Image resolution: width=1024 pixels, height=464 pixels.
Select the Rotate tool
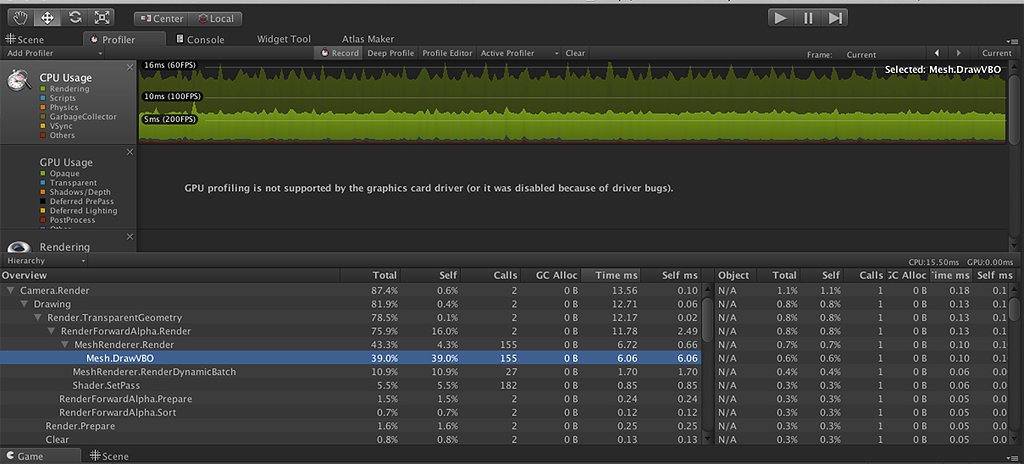pos(75,18)
